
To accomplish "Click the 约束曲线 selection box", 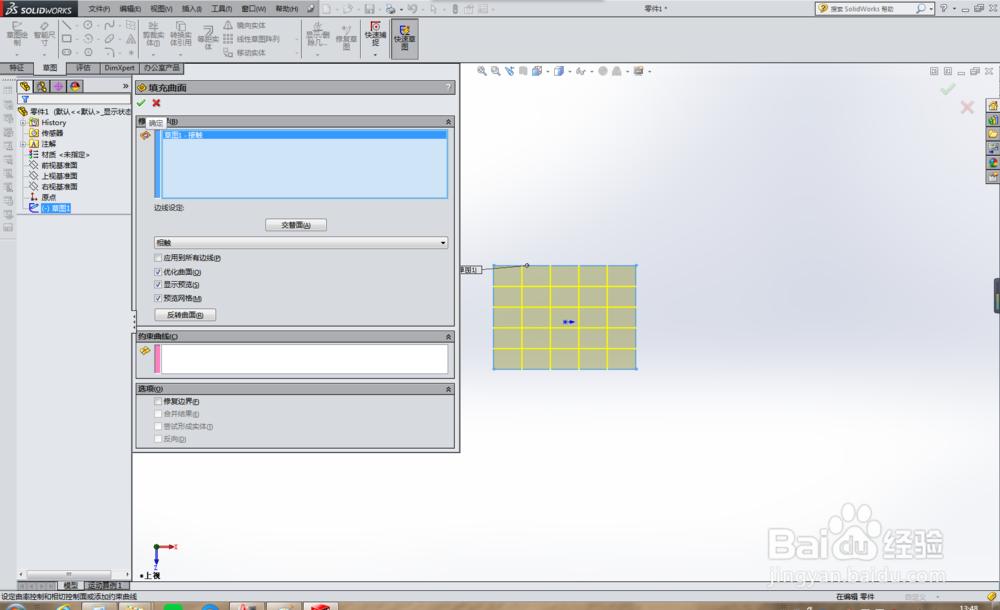I will [x=304, y=359].
